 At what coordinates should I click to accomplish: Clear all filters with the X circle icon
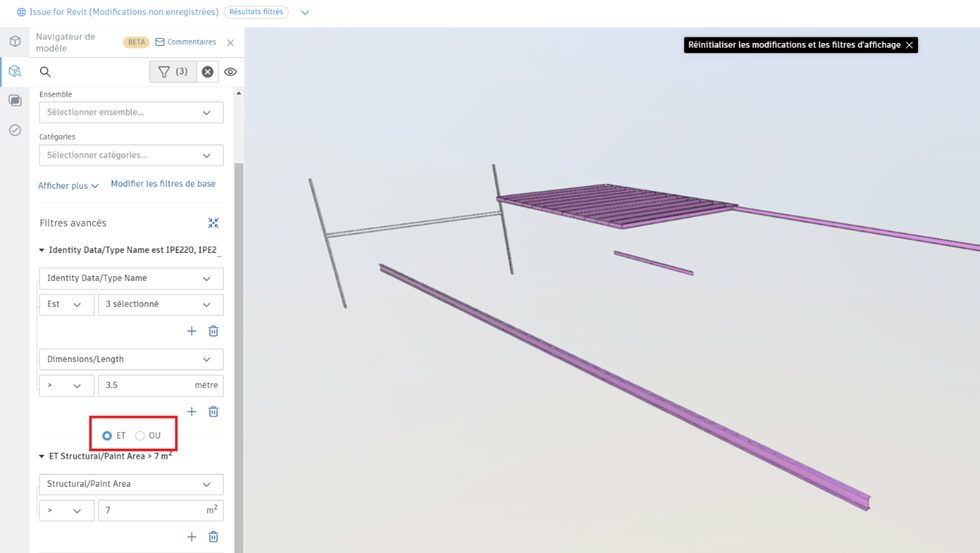point(207,72)
